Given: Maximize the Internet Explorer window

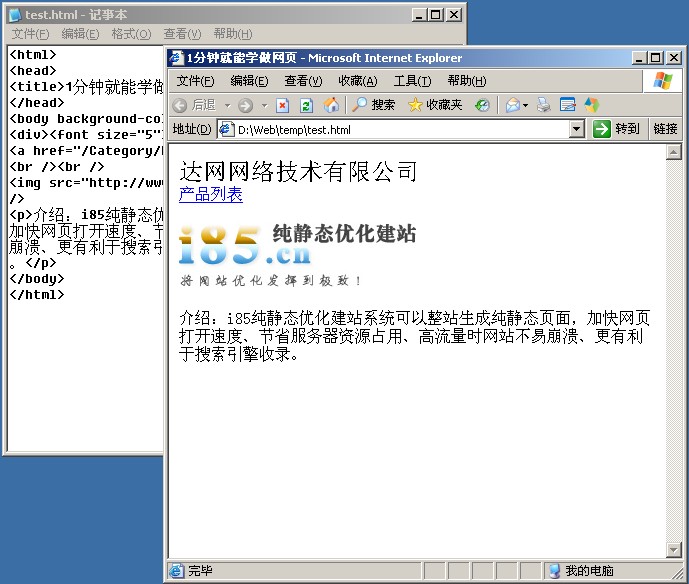Looking at the screenshot, I should click(656, 58).
